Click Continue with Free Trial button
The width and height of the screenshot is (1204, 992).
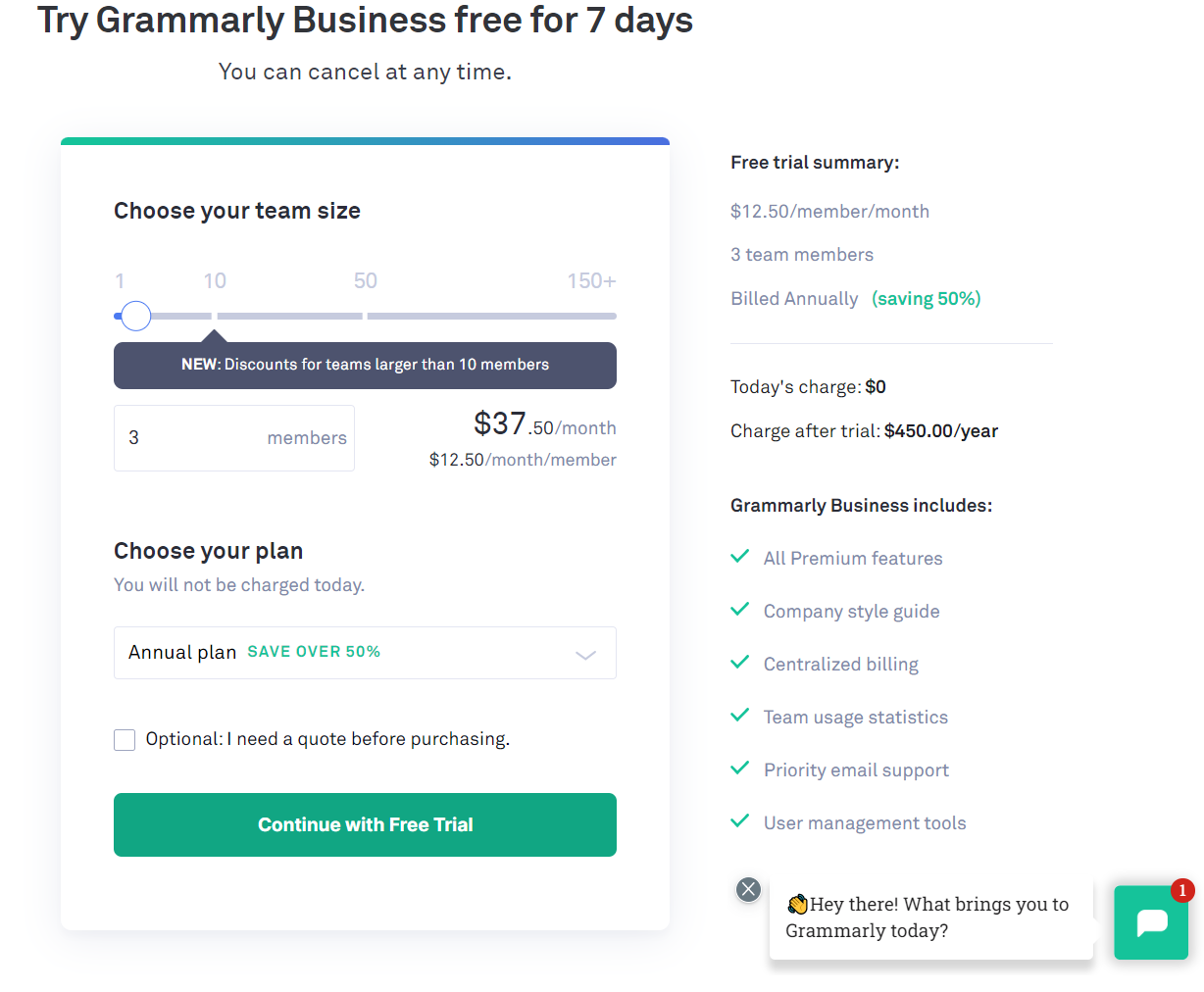coord(365,824)
